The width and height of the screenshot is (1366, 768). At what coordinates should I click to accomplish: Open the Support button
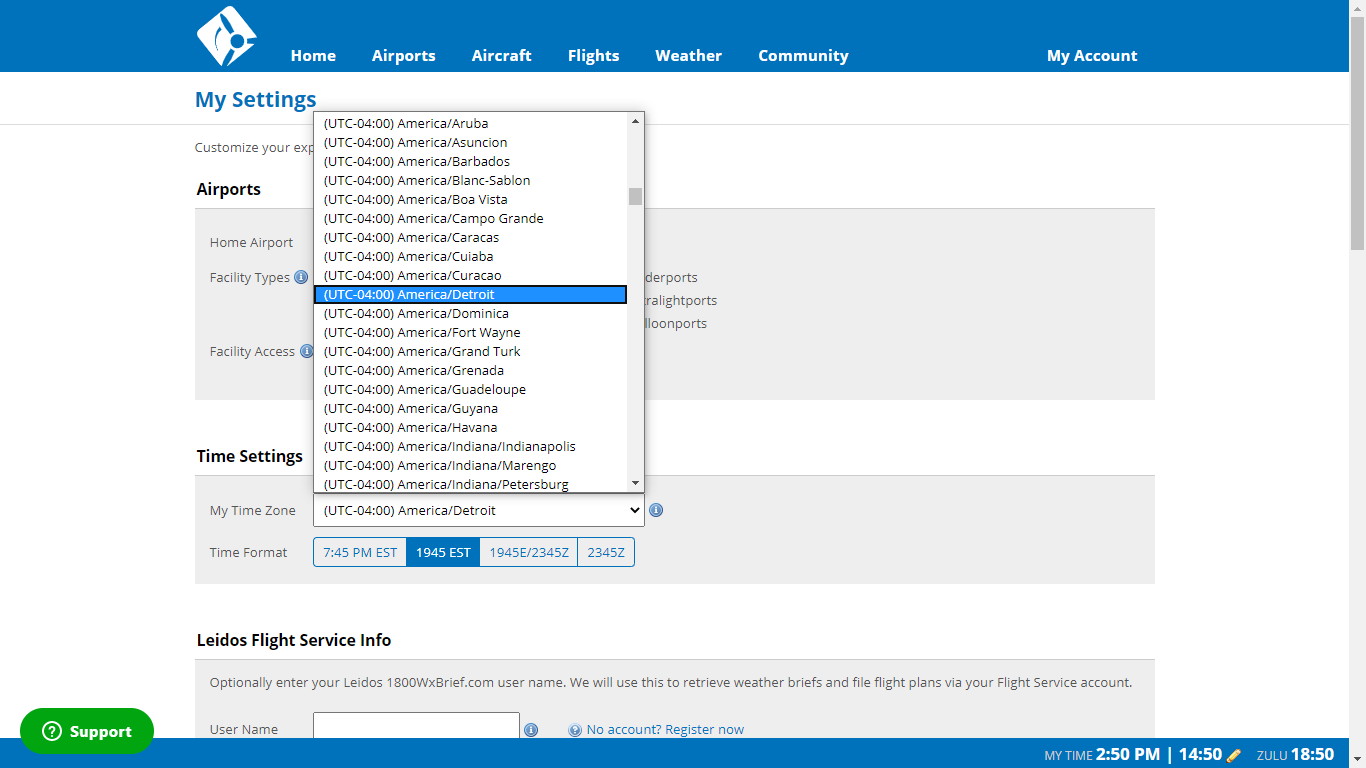pos(87,731)
